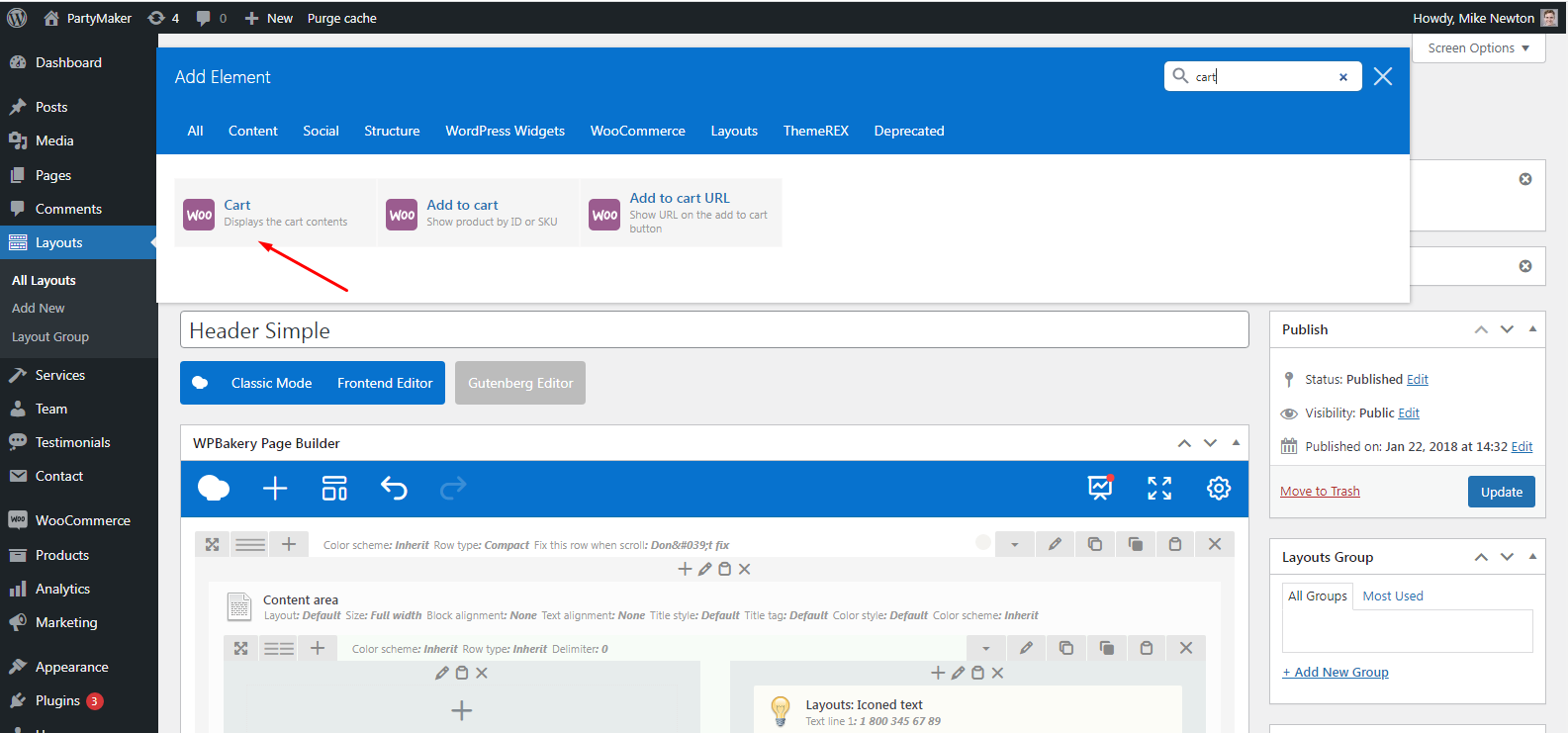The height and width of the screenshot is (733, 1568).
Task: Select the Cart WooCommerce element
Action: (275, 213)
